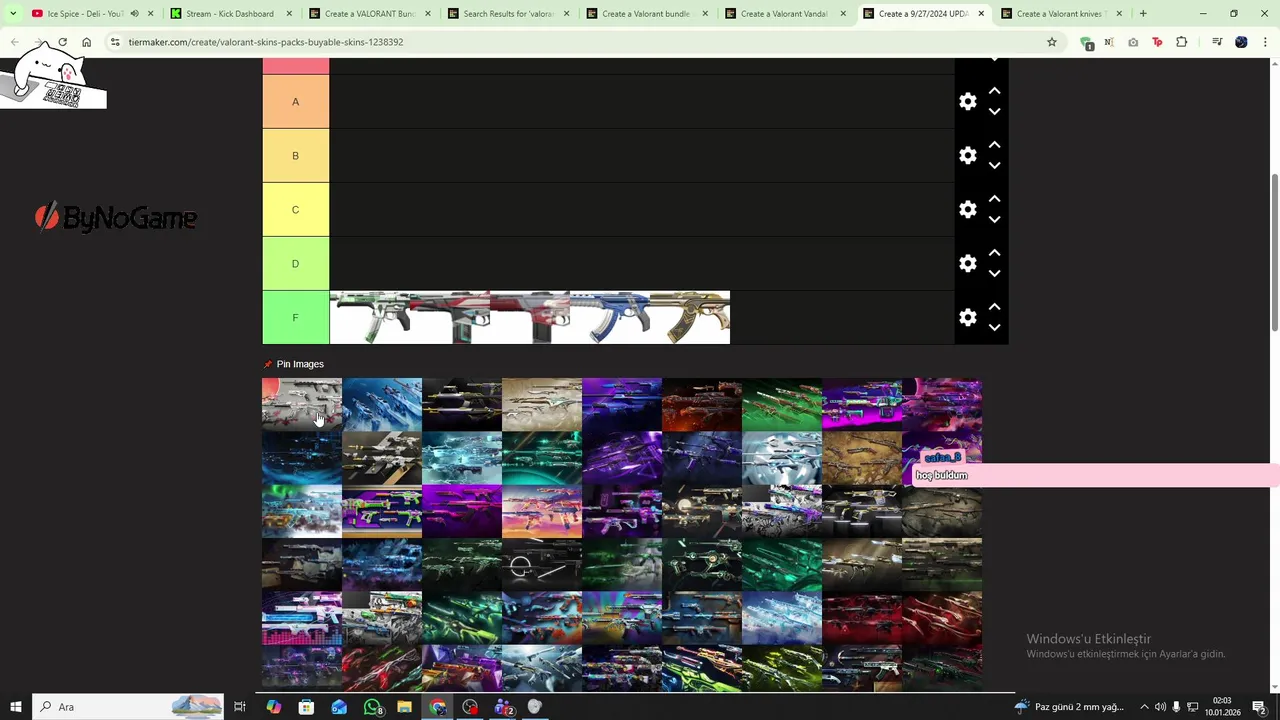Bookmark this page with star icon

click(1052, 42)
